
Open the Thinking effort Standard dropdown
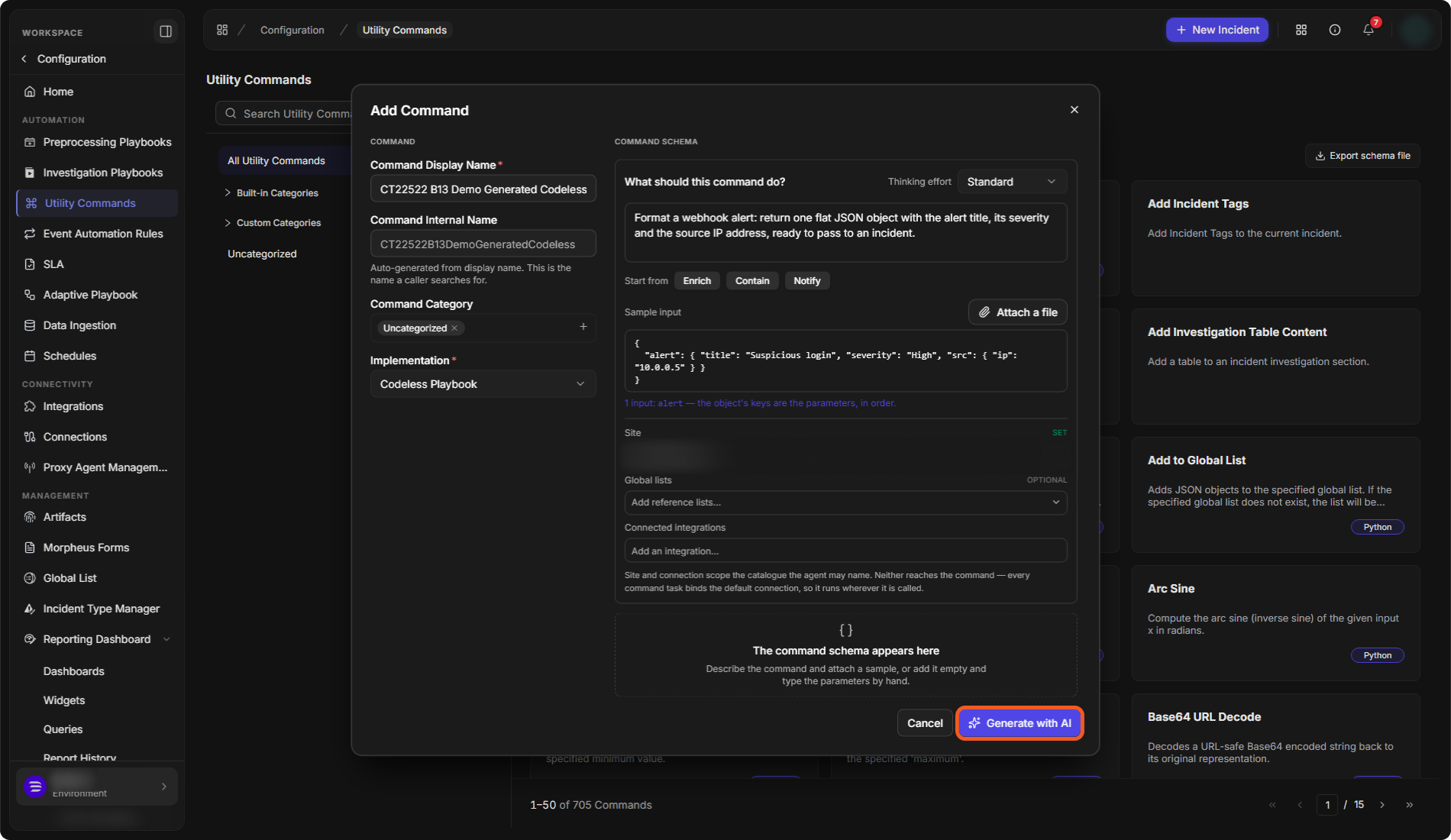[1012, 182]
